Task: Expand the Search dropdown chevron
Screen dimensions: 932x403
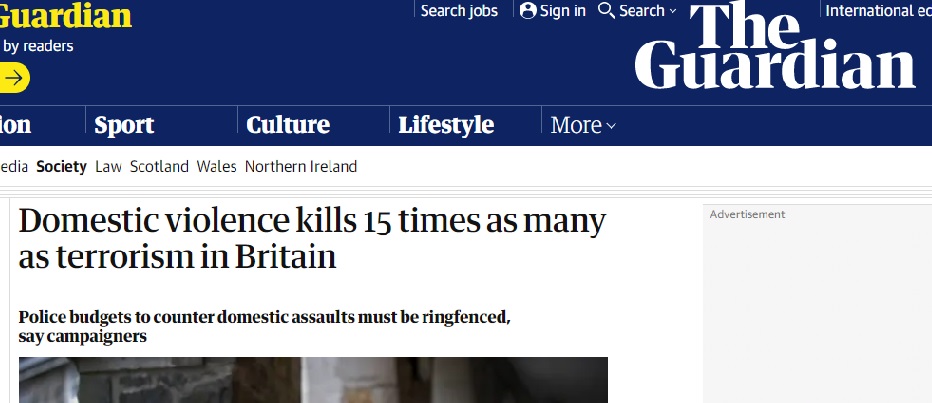Action: 673,11
